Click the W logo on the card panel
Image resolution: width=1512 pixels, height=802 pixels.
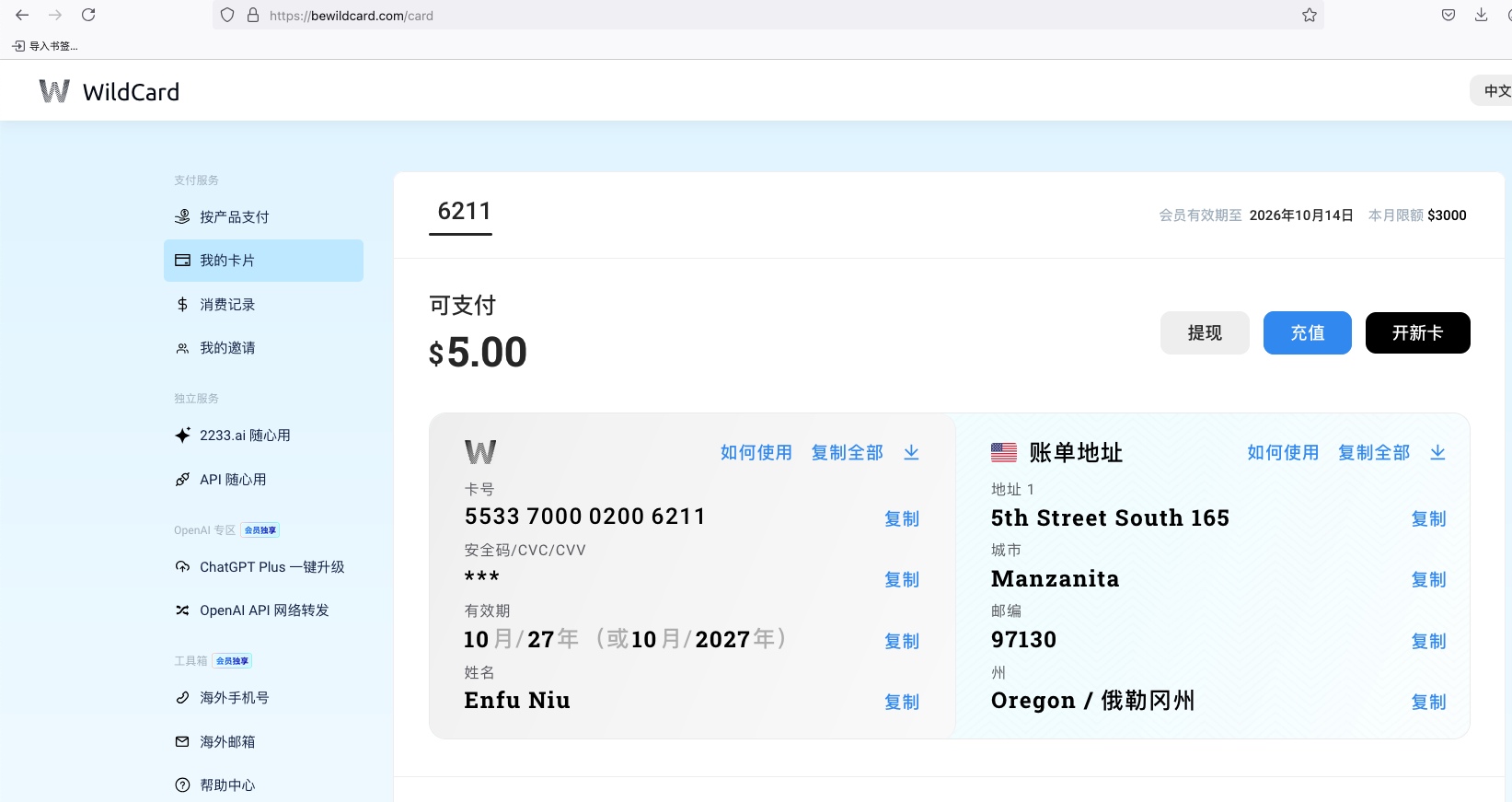pos(480,452)
